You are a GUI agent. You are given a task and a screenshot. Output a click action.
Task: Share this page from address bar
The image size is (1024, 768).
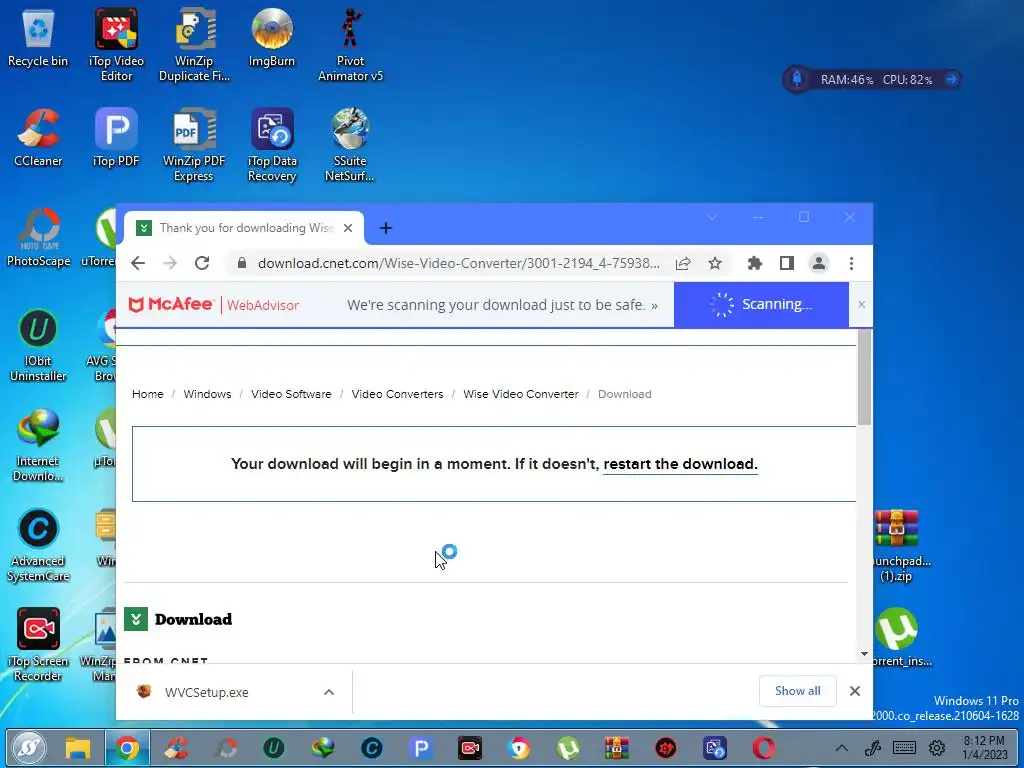pyautogui.click(x=683, y=263)
